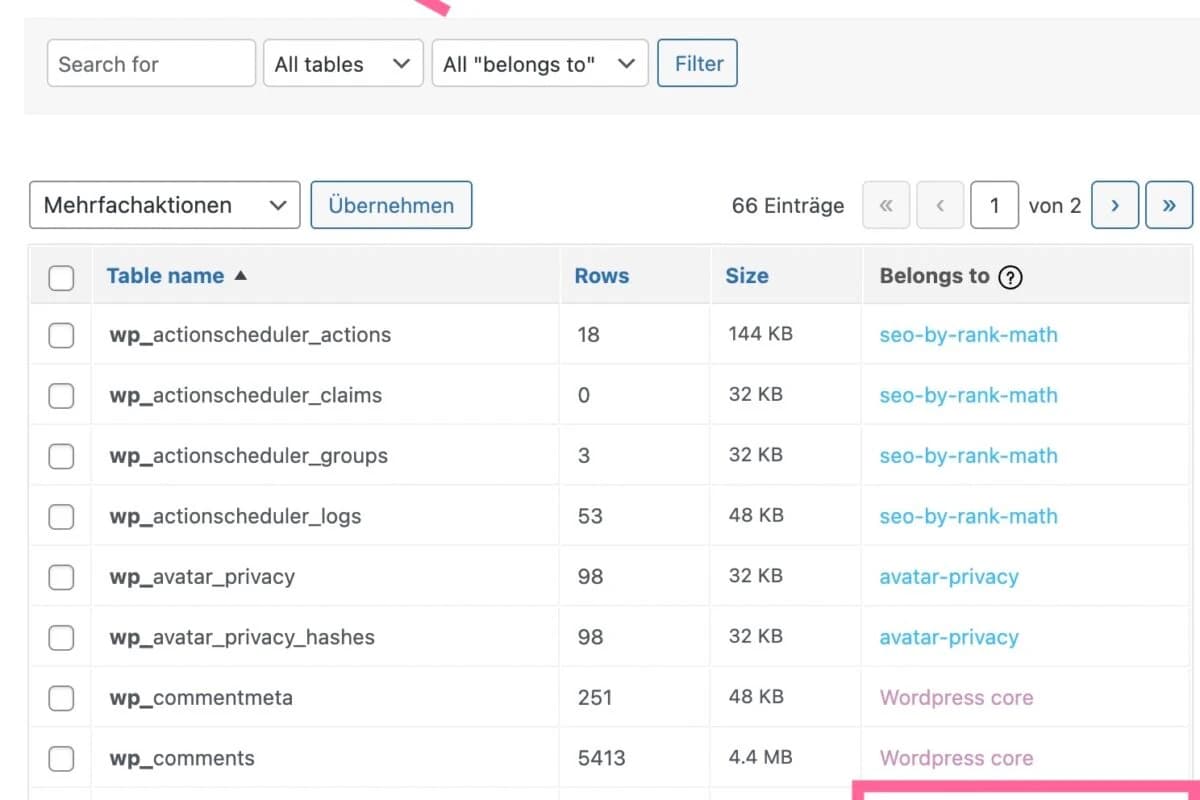Open the All tables dropdown
The image size is (1200, 800).
tap(343, 64)
